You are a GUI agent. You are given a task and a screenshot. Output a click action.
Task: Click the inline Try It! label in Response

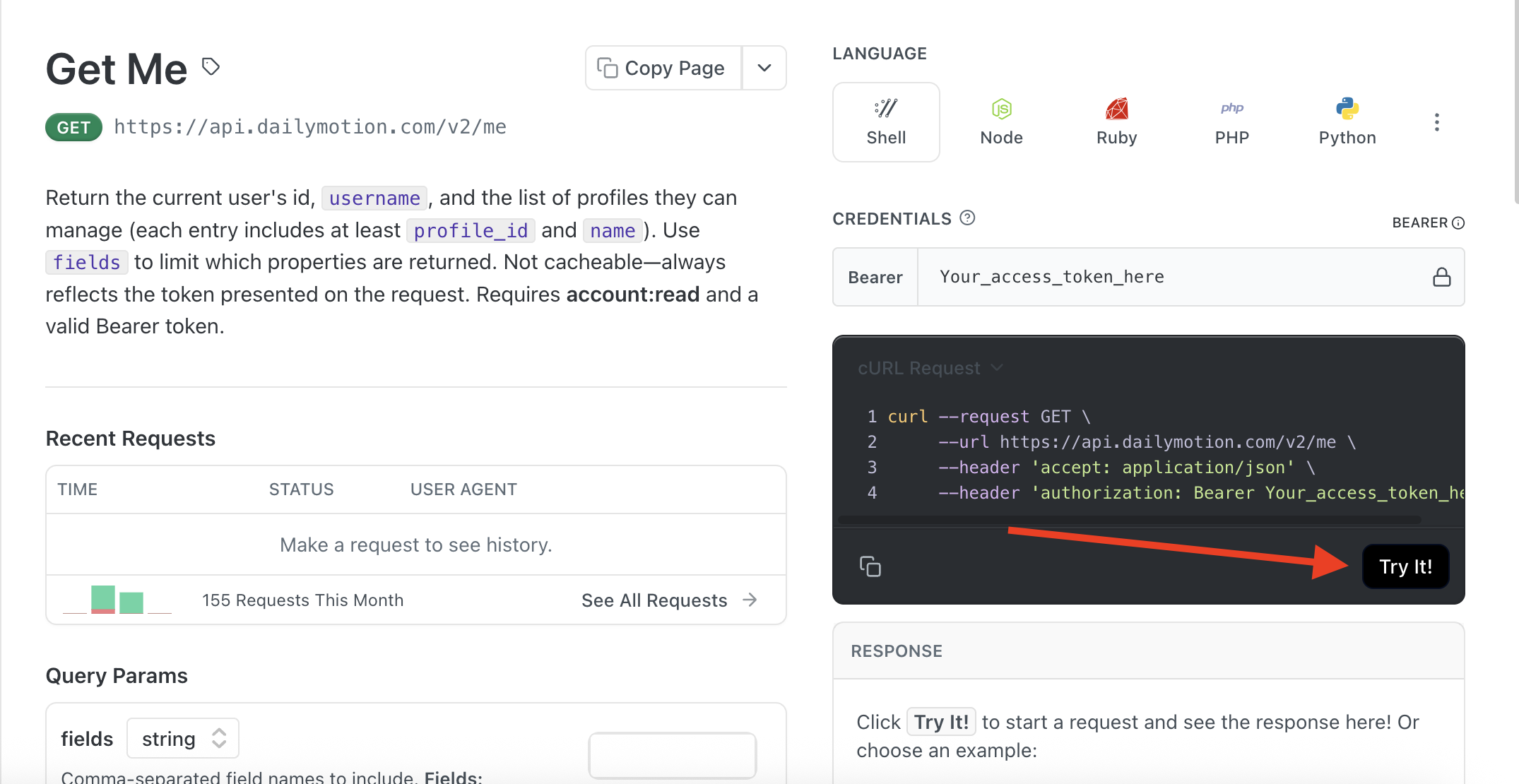(x=941, y=722)
